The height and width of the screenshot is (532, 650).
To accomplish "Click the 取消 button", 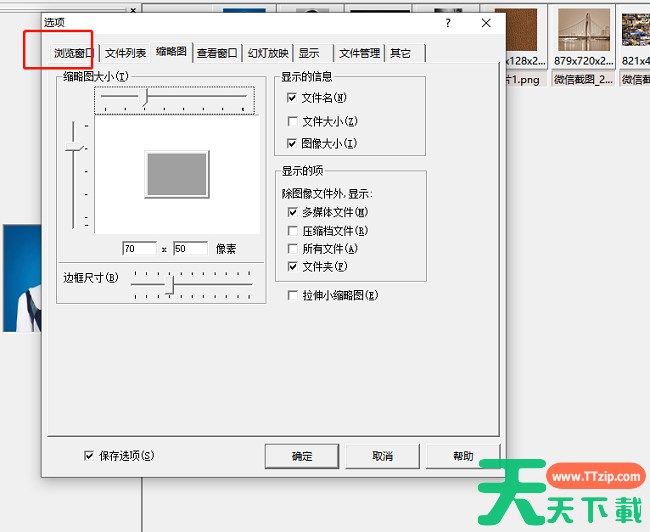I will (x=382, y=456).
